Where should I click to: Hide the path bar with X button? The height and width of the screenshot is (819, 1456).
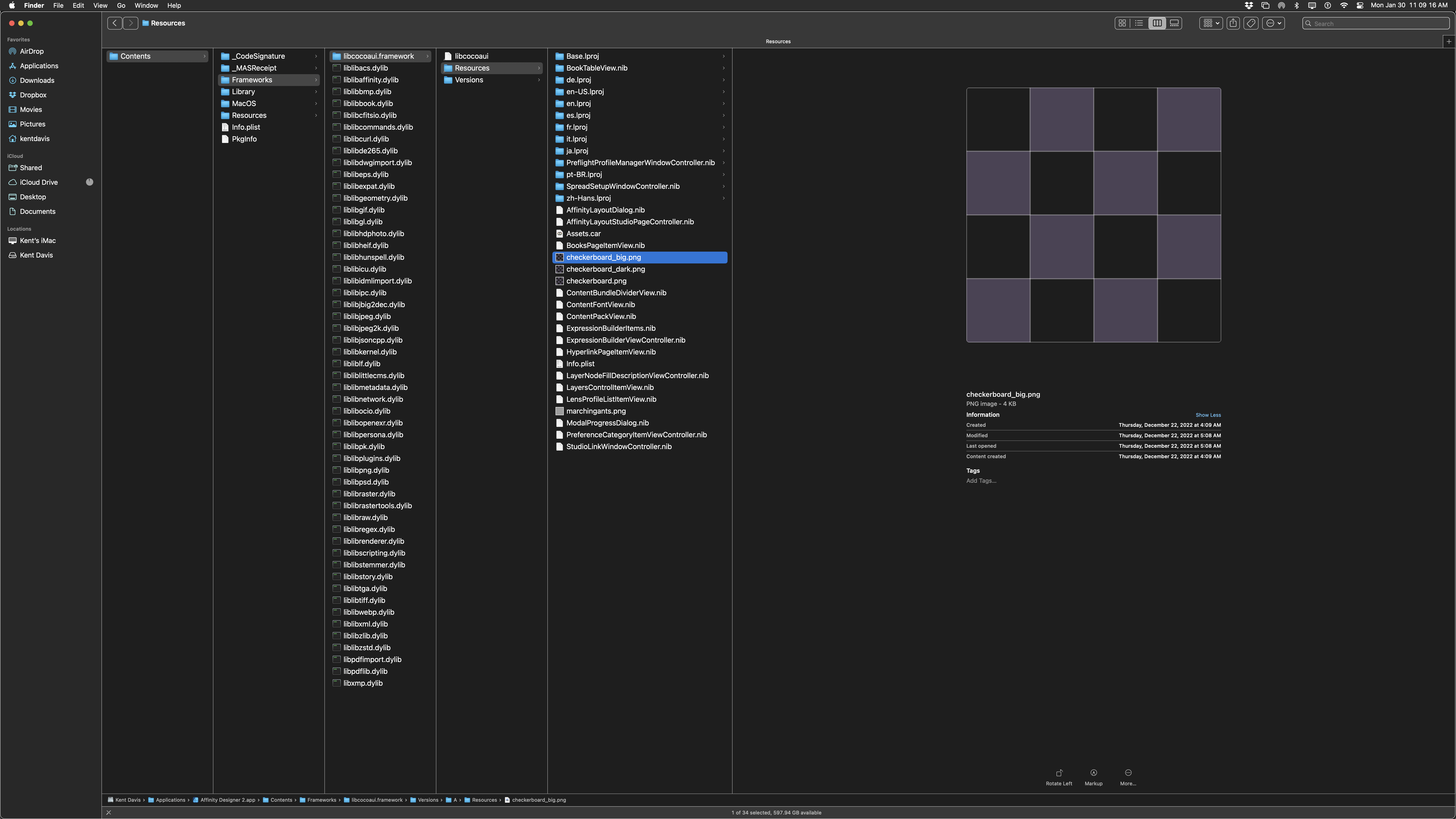point(109,813)
